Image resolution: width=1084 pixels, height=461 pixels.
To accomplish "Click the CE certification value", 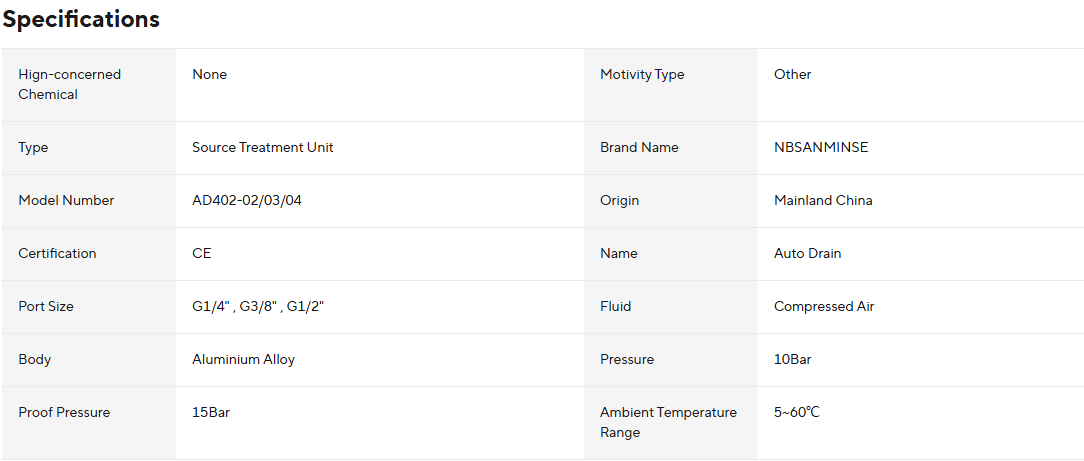I will [x=201, y=253].
